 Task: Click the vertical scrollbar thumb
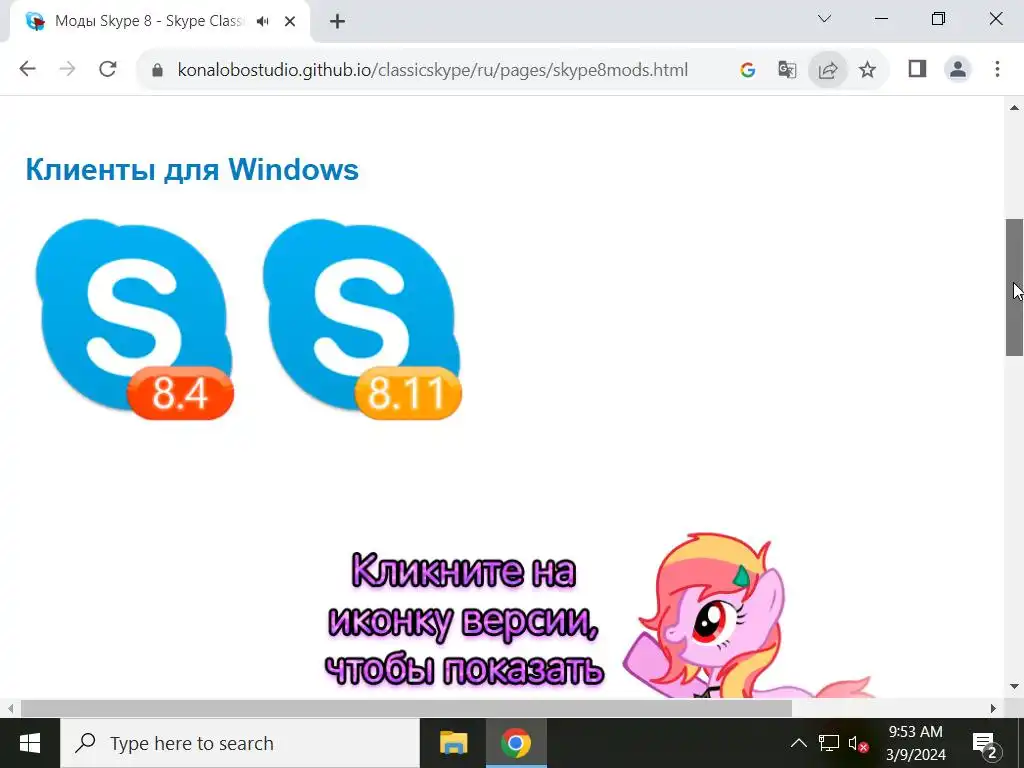tap(1014, 287)
